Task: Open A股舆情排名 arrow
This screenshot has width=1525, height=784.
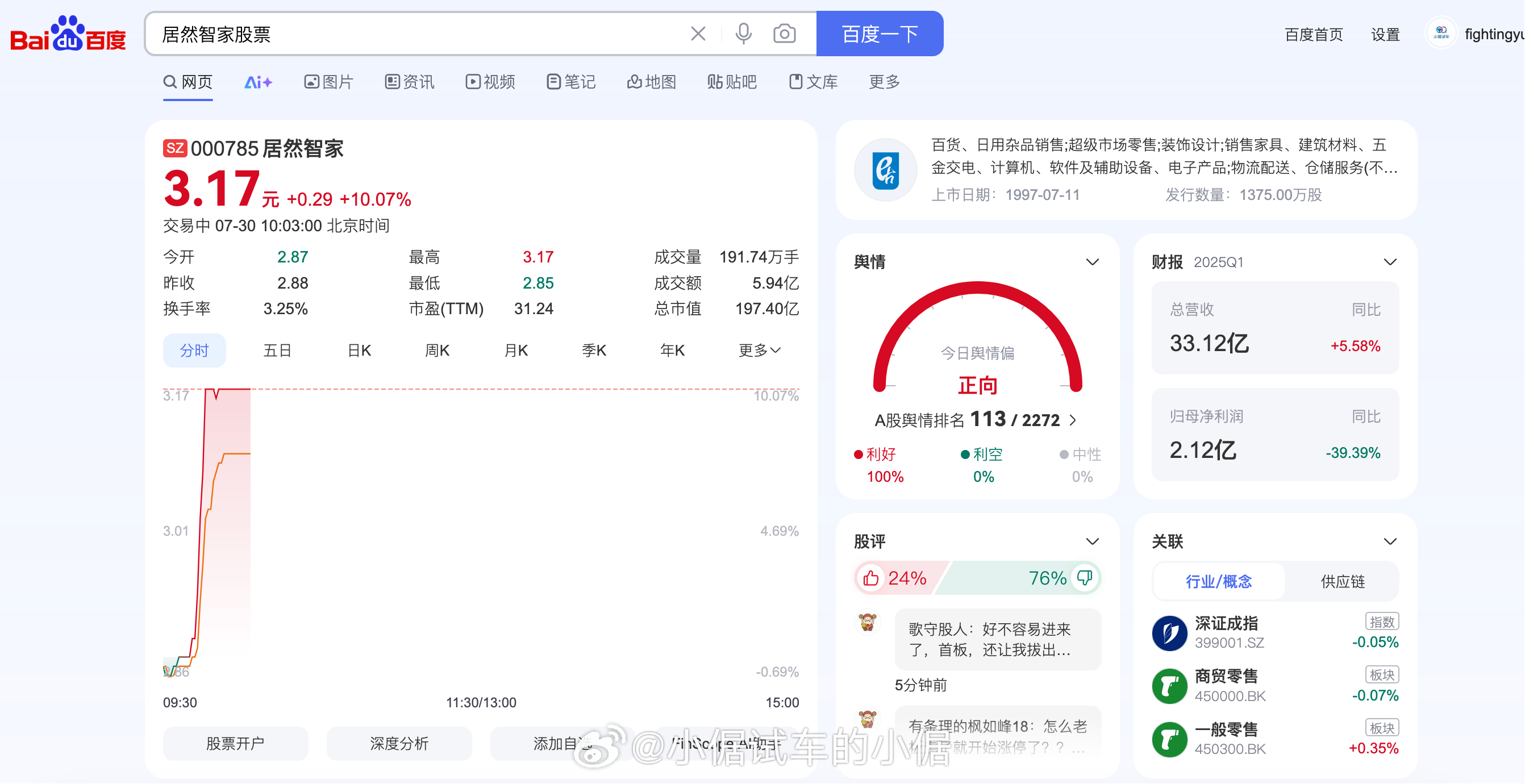Action: pyautogui.click(x=1073, y=420)
